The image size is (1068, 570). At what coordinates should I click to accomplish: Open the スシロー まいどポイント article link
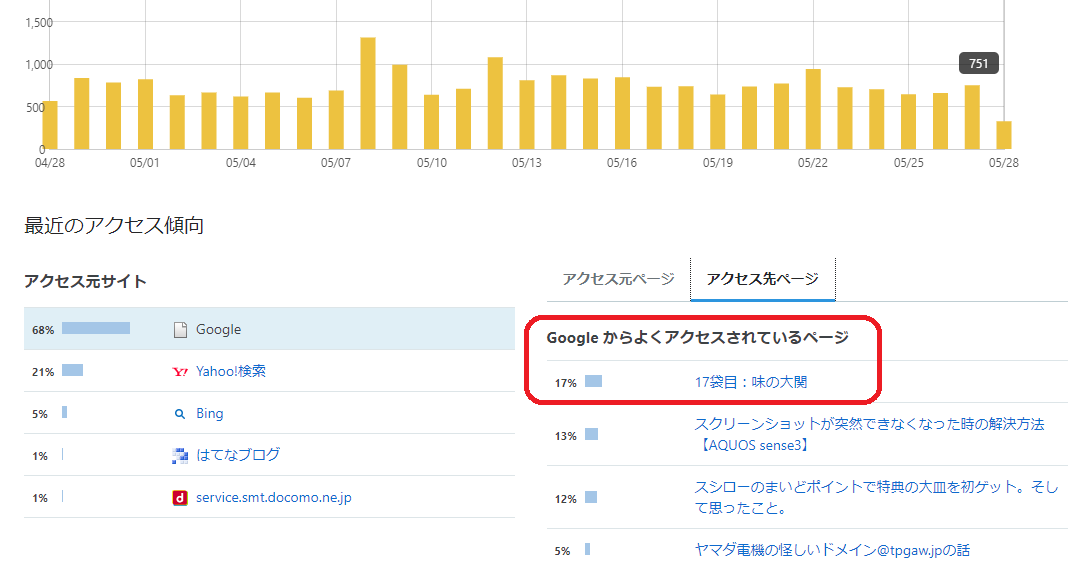(x=876, y=497)
